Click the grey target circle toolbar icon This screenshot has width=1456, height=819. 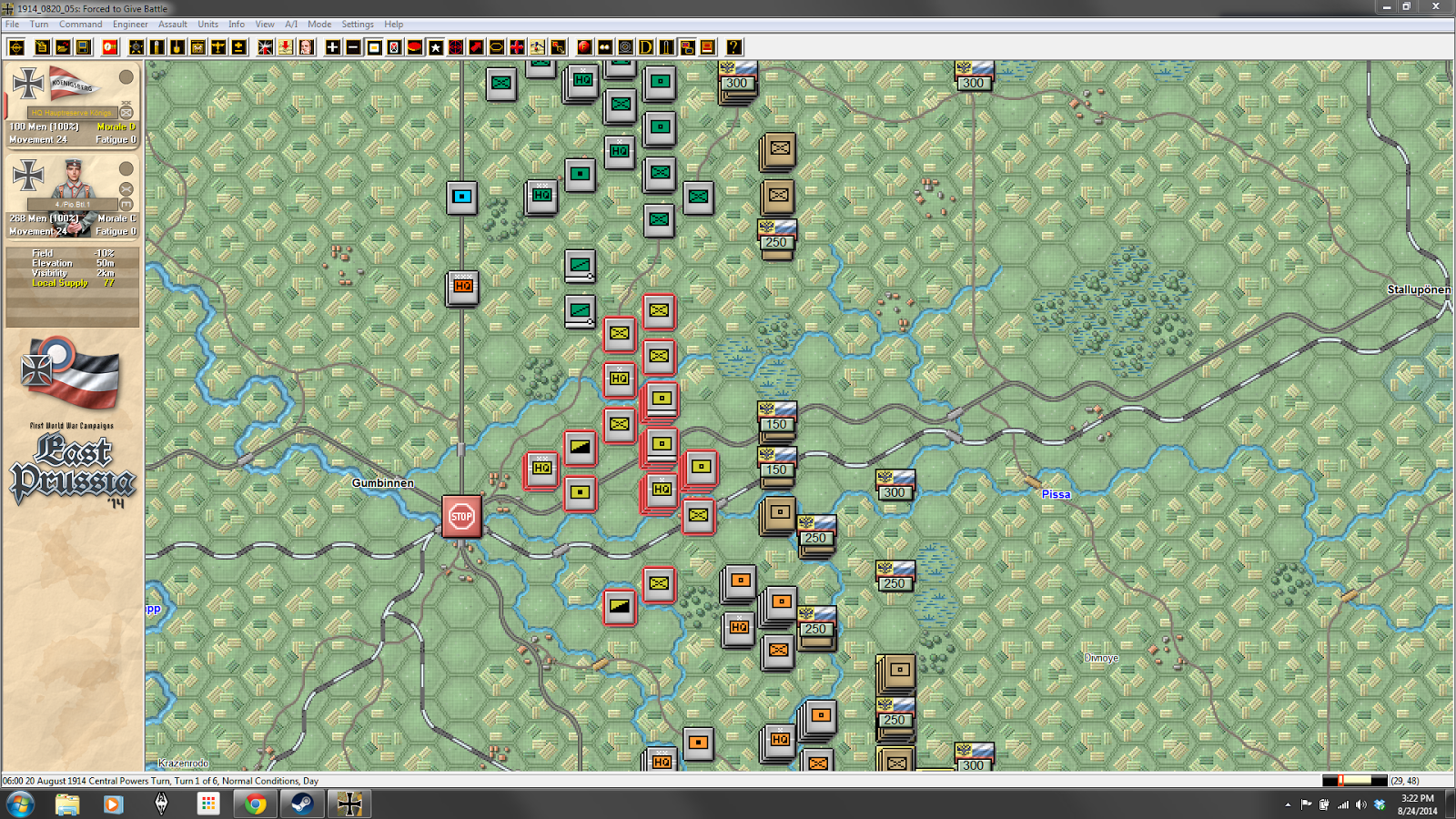(625, 47)
